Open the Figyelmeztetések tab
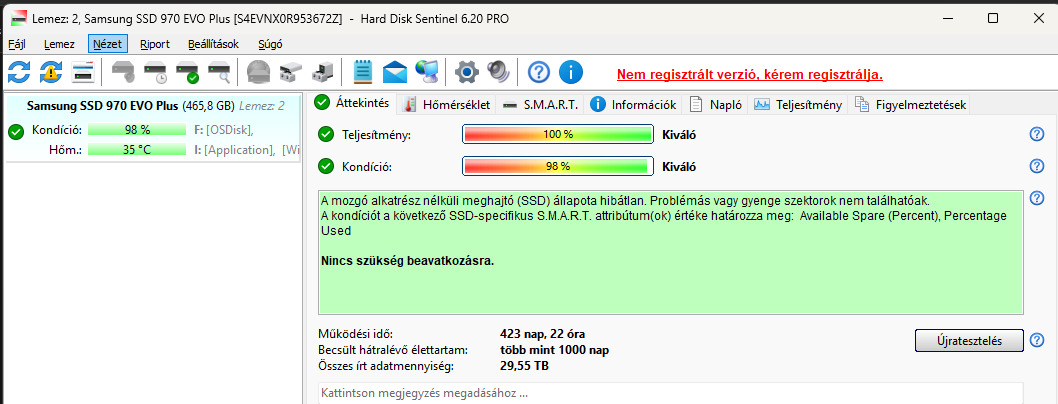Image resolution: width=1058 pixels, height=404 pixels. [x=911, y=105]
